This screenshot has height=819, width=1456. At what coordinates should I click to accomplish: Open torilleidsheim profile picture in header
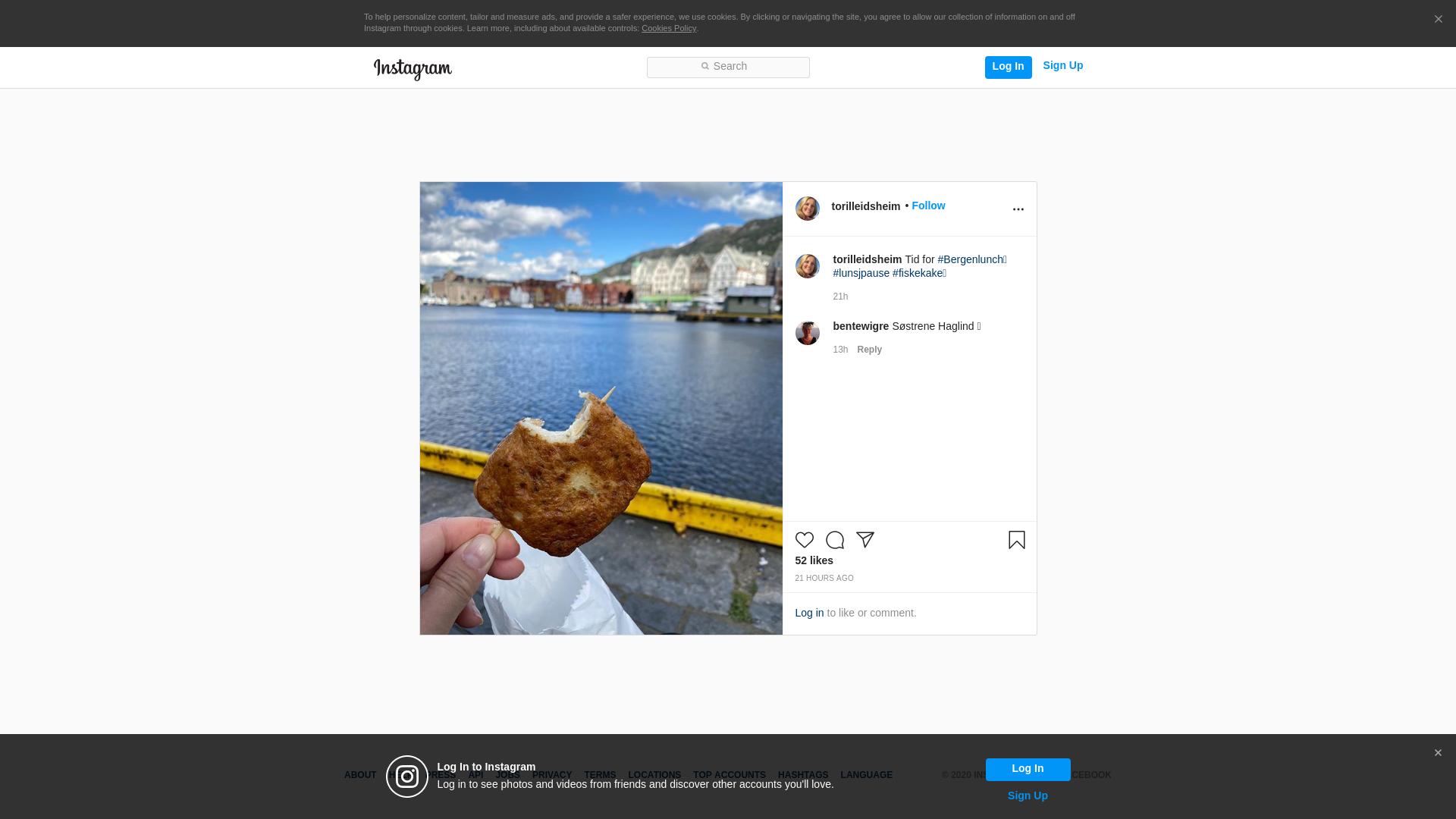(807, 209)
